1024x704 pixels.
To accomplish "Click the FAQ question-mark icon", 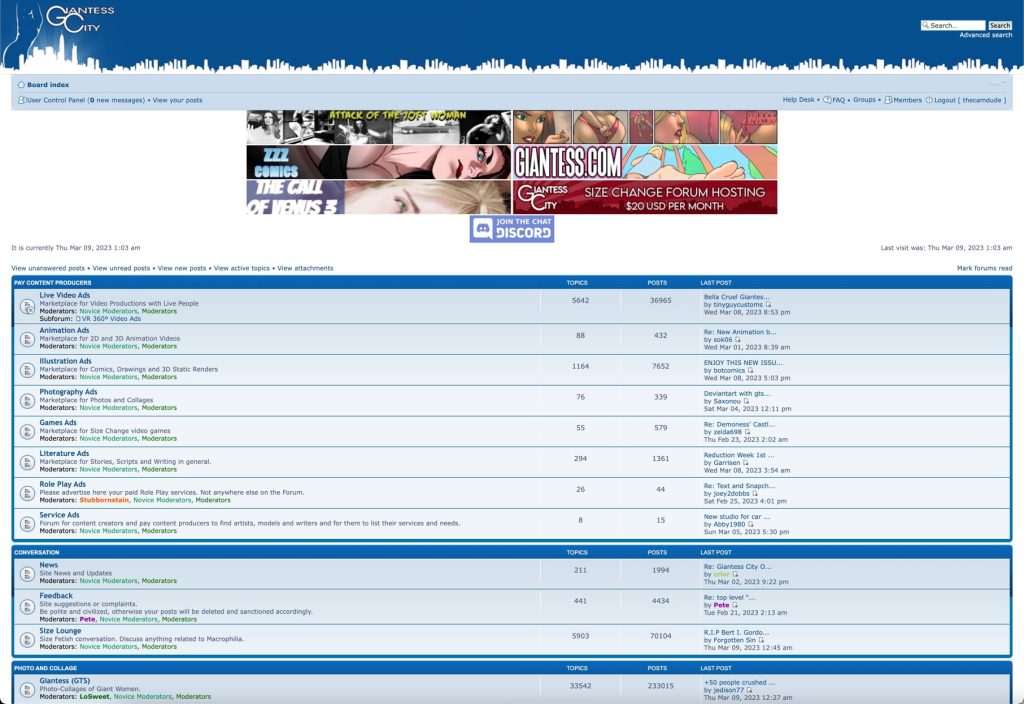I will (x=827, y=100).
